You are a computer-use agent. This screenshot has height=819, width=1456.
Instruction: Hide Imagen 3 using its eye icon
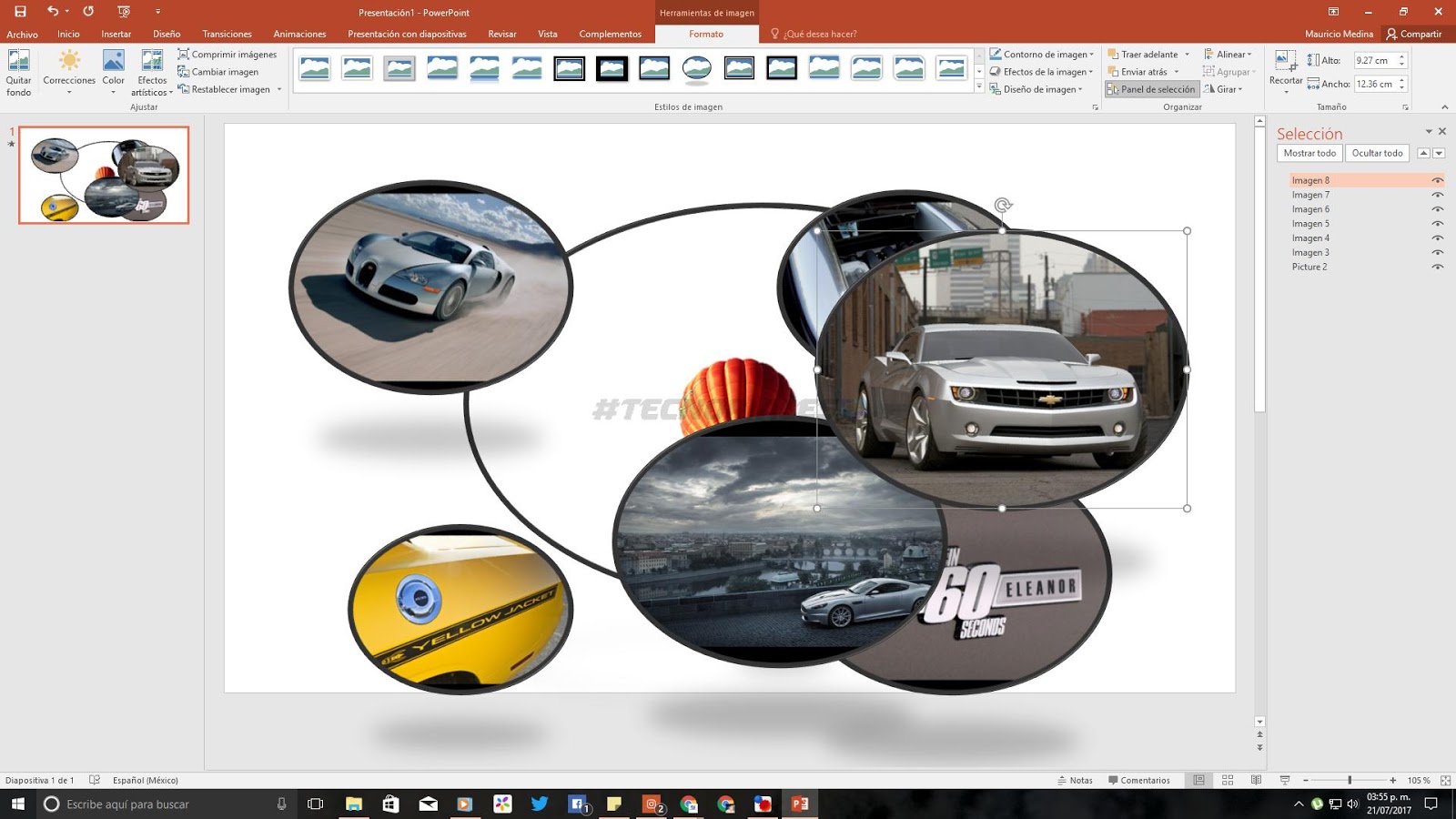pyautogui.click(x=1439, y=252)
